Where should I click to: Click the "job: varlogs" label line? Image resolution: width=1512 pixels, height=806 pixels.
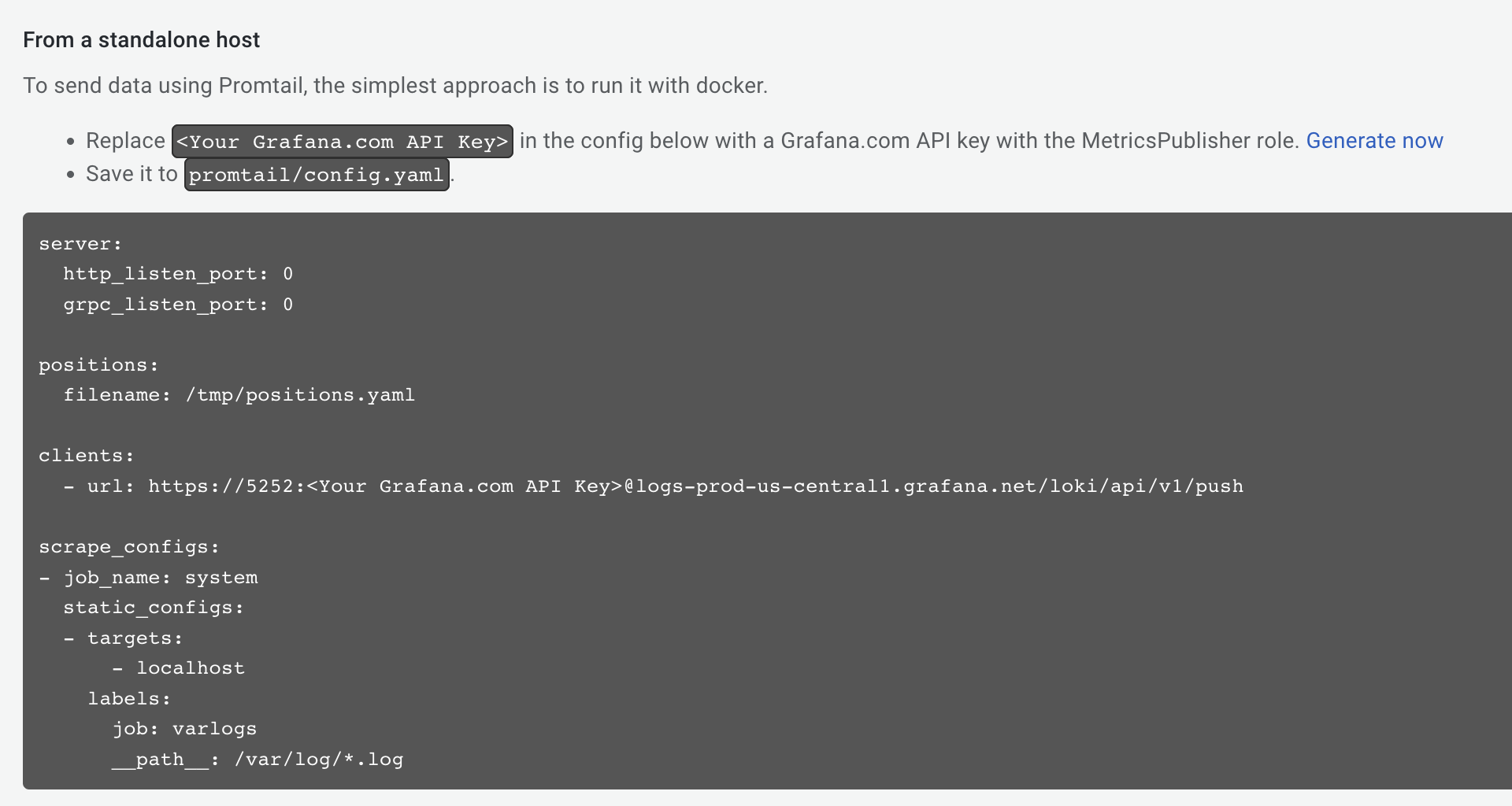point(184,729)
